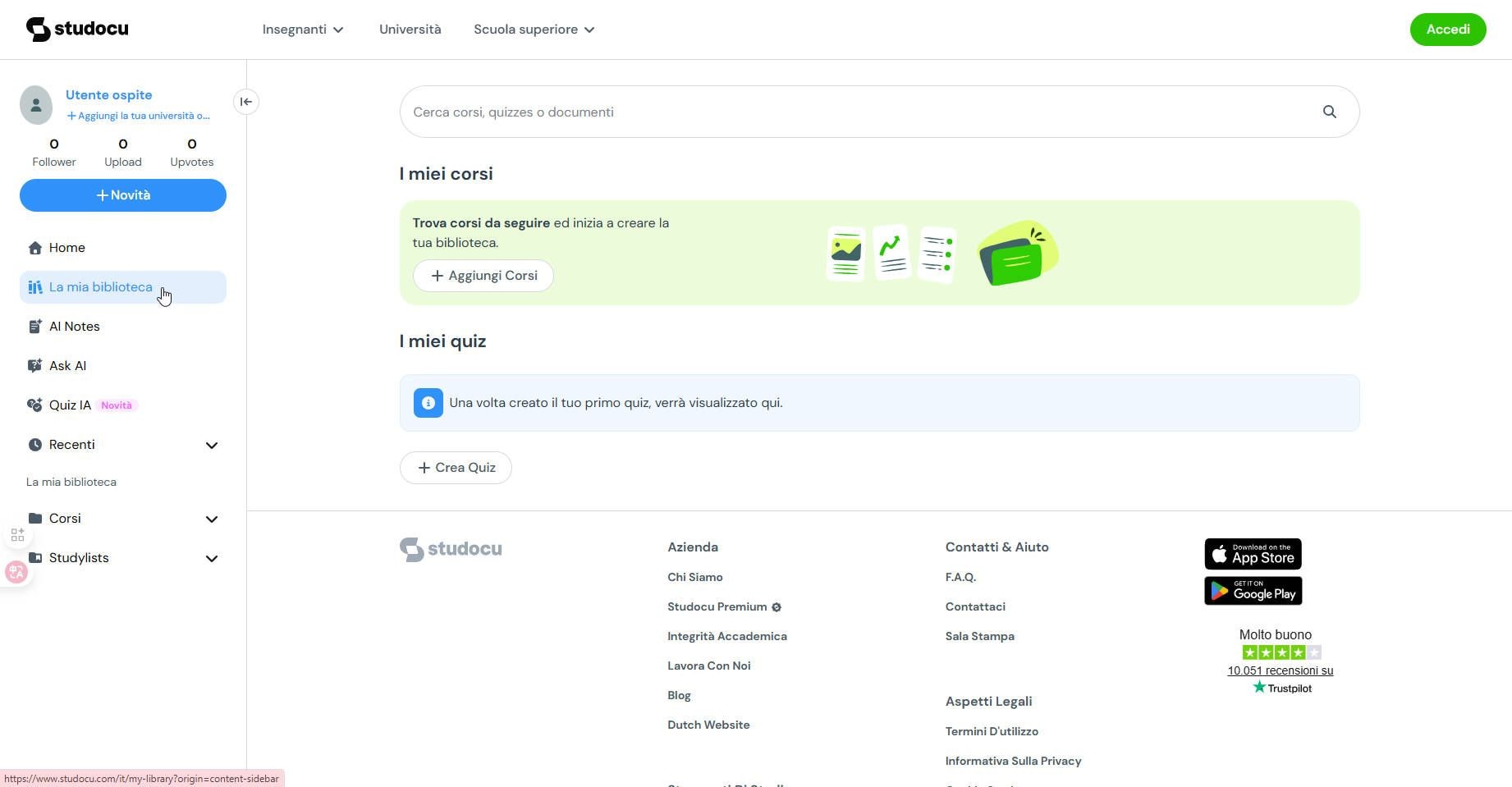Open the App Store download badge
Screen dimensions: 1512x787
[1253, 555]
